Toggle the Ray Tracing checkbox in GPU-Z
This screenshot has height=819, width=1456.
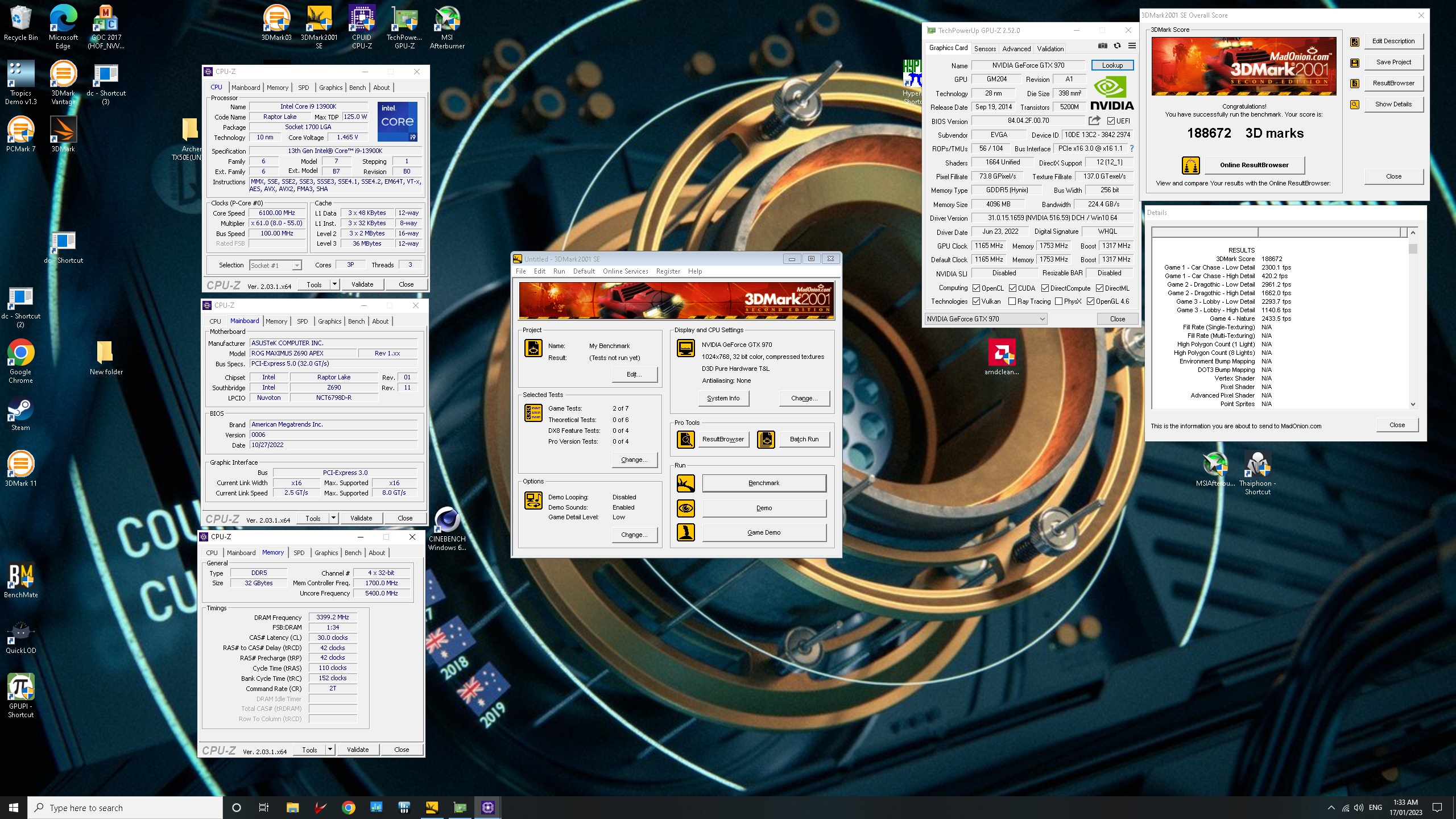pyautogui.click(x=1012, y=301)
